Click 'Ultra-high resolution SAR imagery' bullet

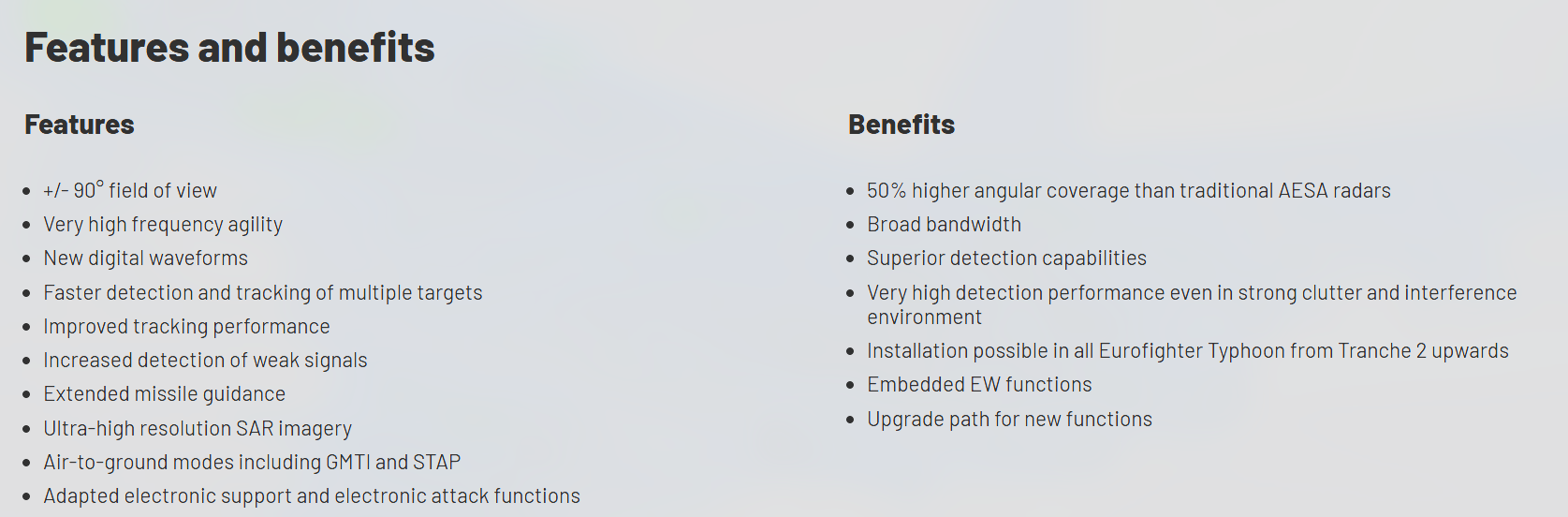click(x=198, y=429)
